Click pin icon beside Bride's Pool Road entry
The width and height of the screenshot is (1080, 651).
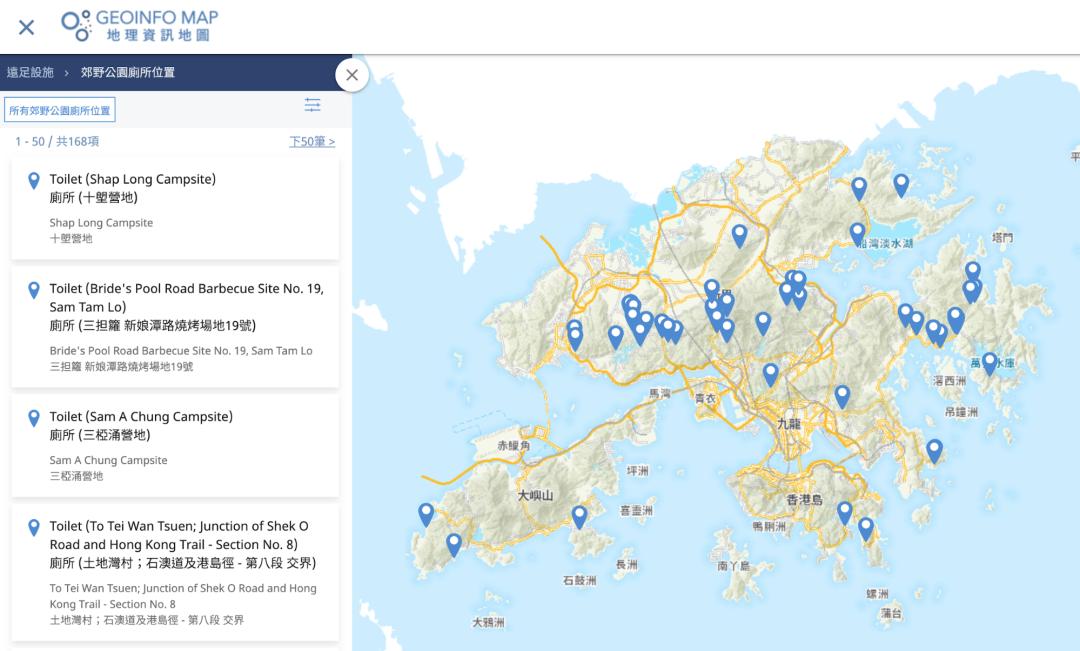point(33,290)
